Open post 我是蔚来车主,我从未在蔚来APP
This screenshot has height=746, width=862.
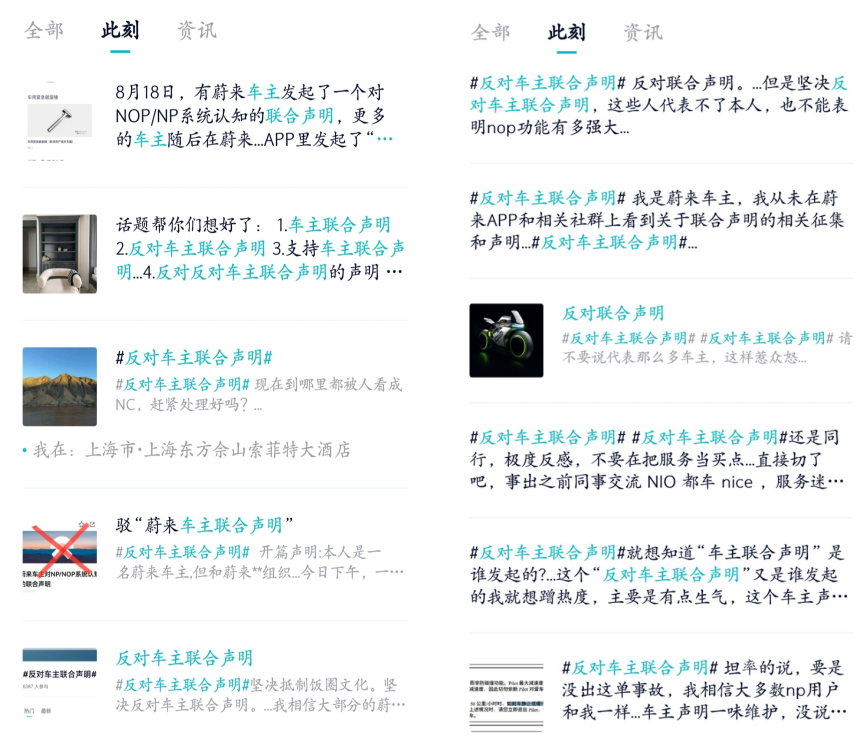pyautogui.click(x=657, y=220)
